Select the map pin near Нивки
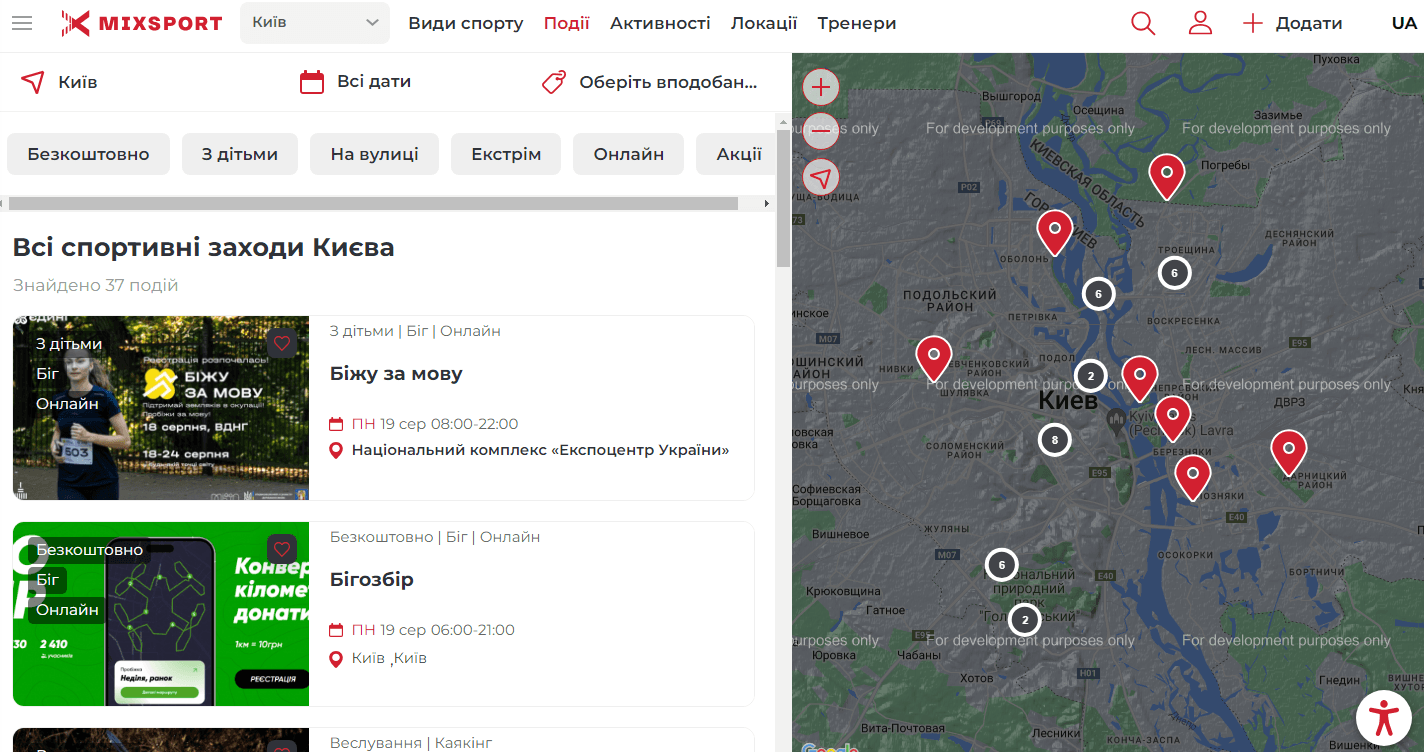The image size is (1424, 752). [934, 359]
